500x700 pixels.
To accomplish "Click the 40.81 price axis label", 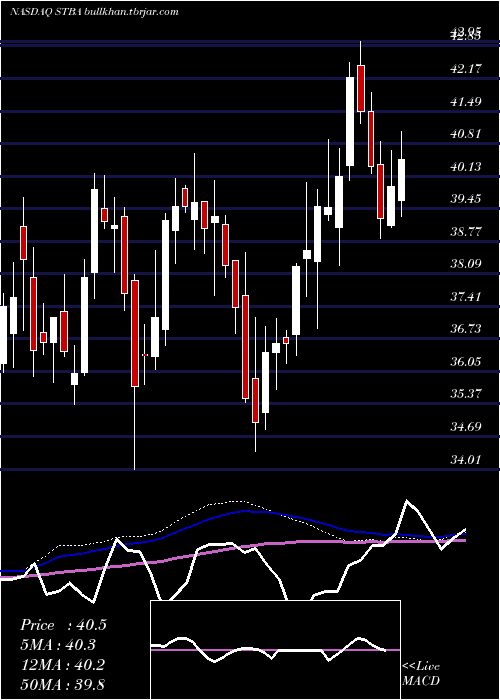I will [x=466, y=133].
